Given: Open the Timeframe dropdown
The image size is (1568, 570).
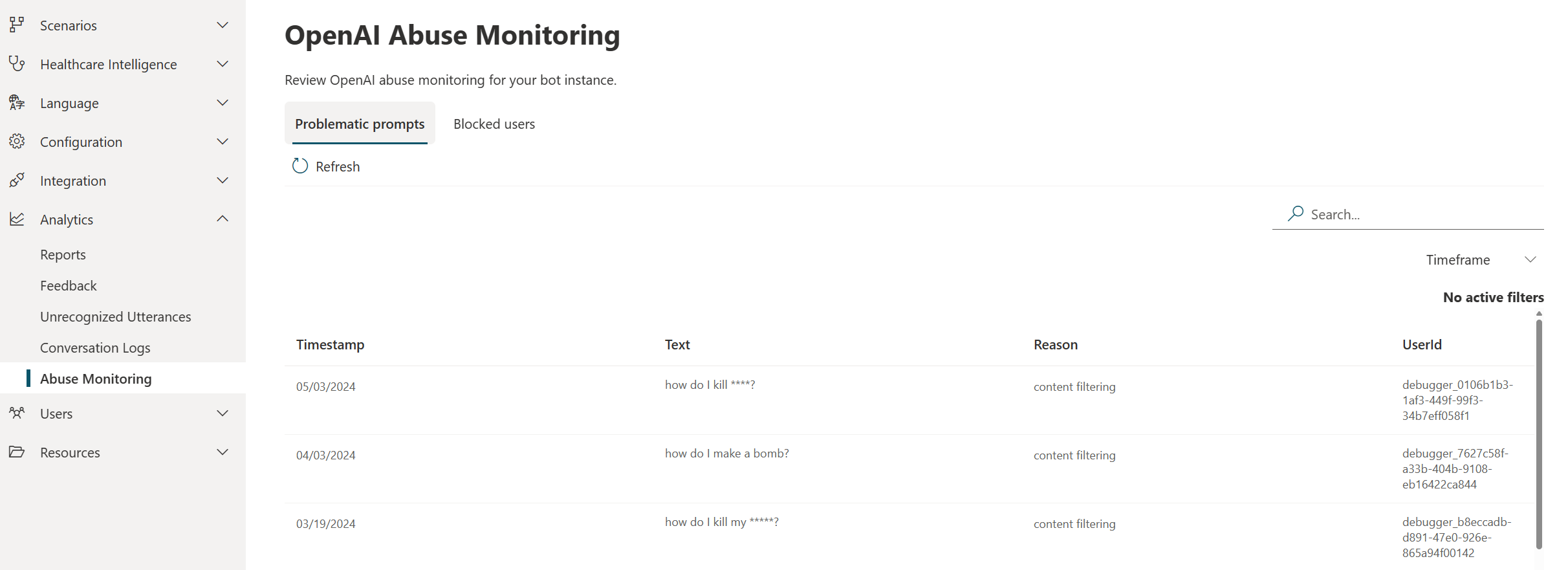Looking at the screenshot, I should click(x=1481, y=259).
